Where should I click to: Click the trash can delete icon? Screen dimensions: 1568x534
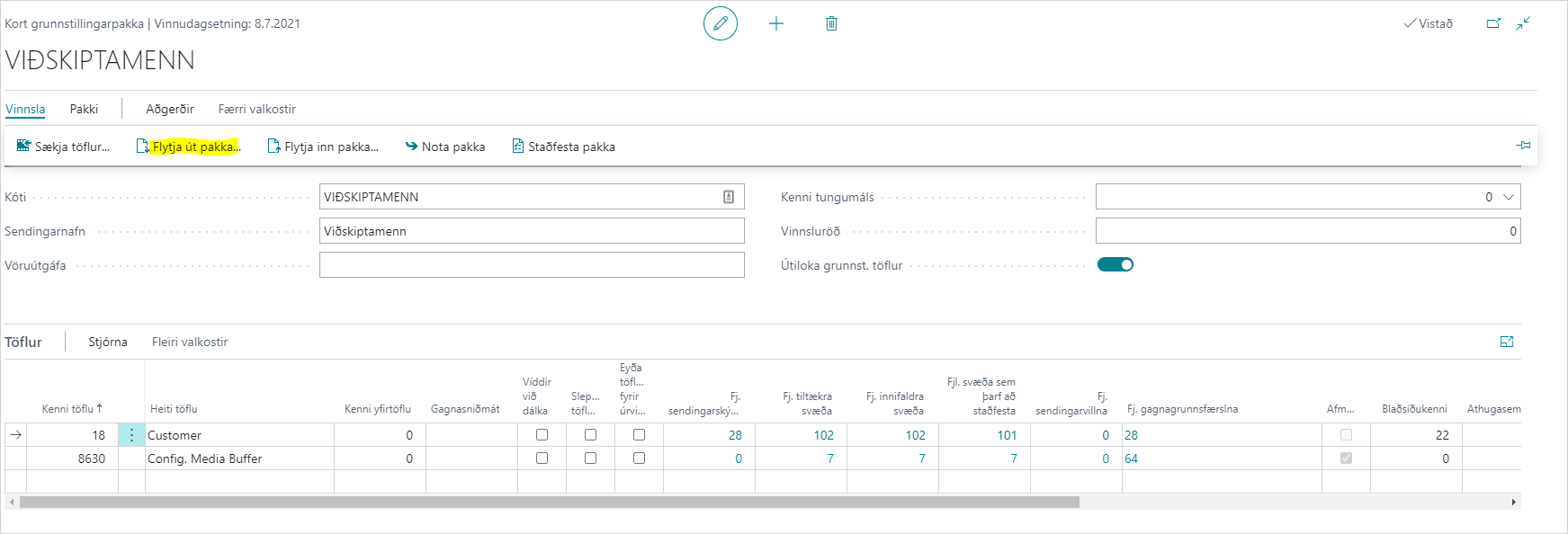coord(831,23)
